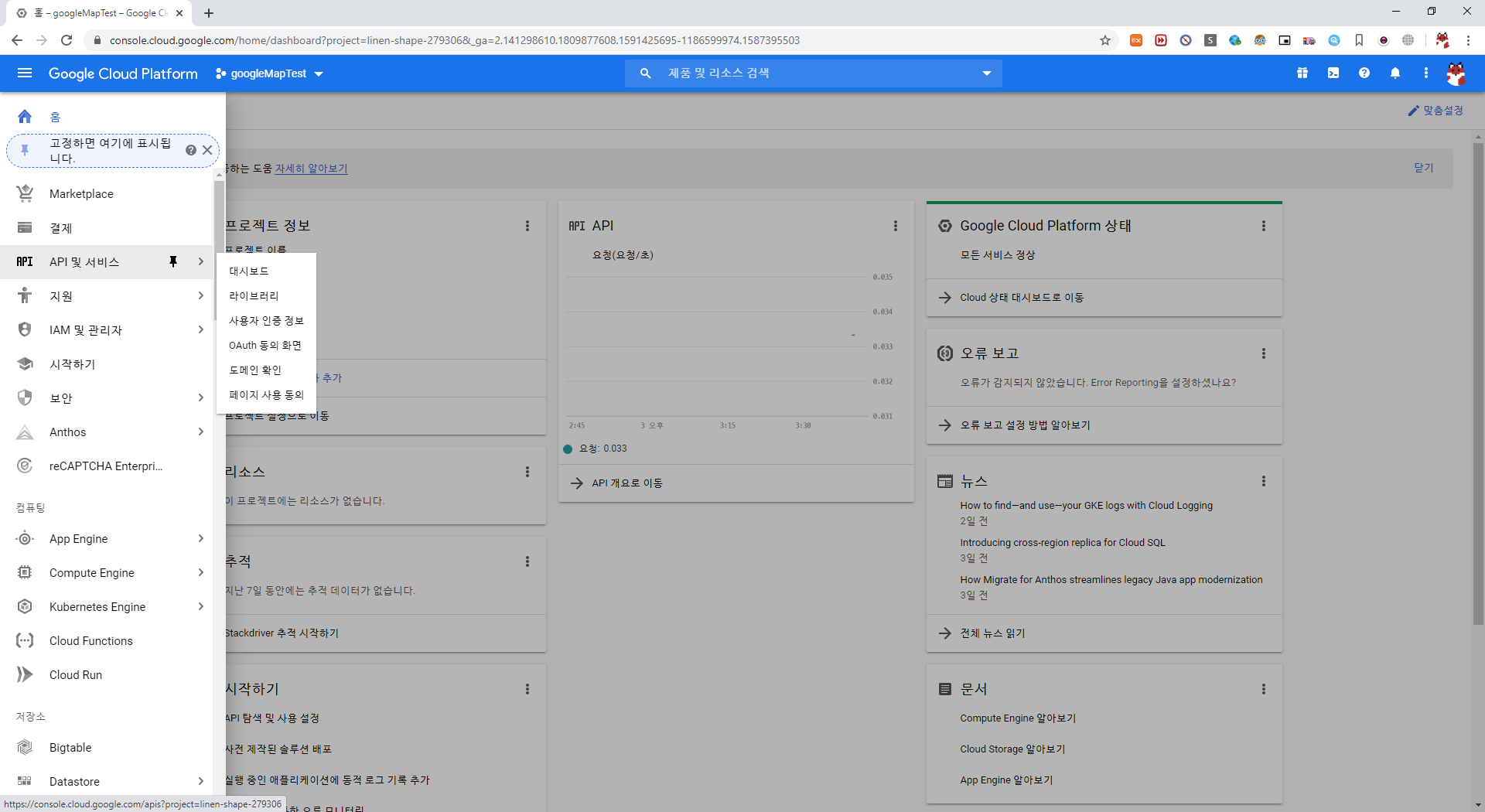This screenshot has height=812, width=1485.
Task: Click the Kubernetes Engine icon
Action: click(25, 607)
